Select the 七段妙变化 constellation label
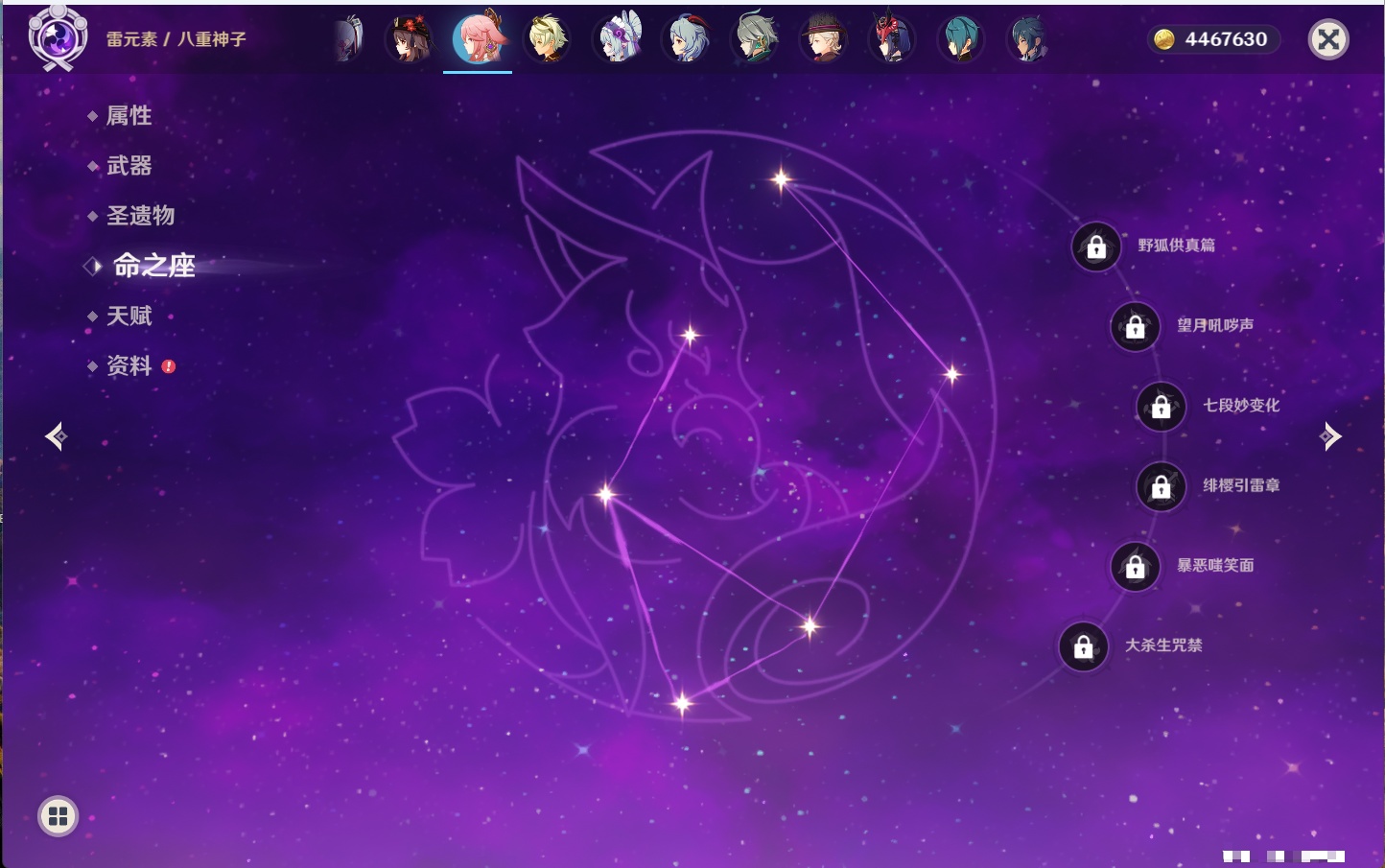Image resolution: width=1385 pixels, height=868 pixels. point(1241,405)
